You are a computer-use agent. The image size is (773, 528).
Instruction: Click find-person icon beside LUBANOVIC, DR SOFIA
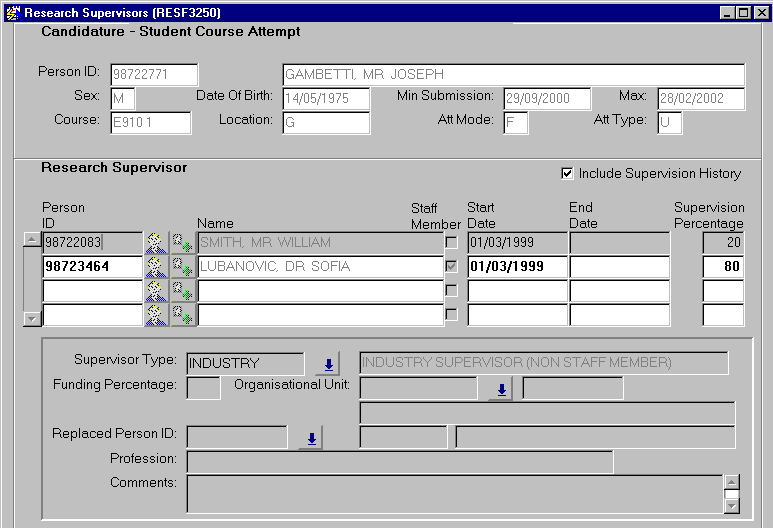coord(182,267)
